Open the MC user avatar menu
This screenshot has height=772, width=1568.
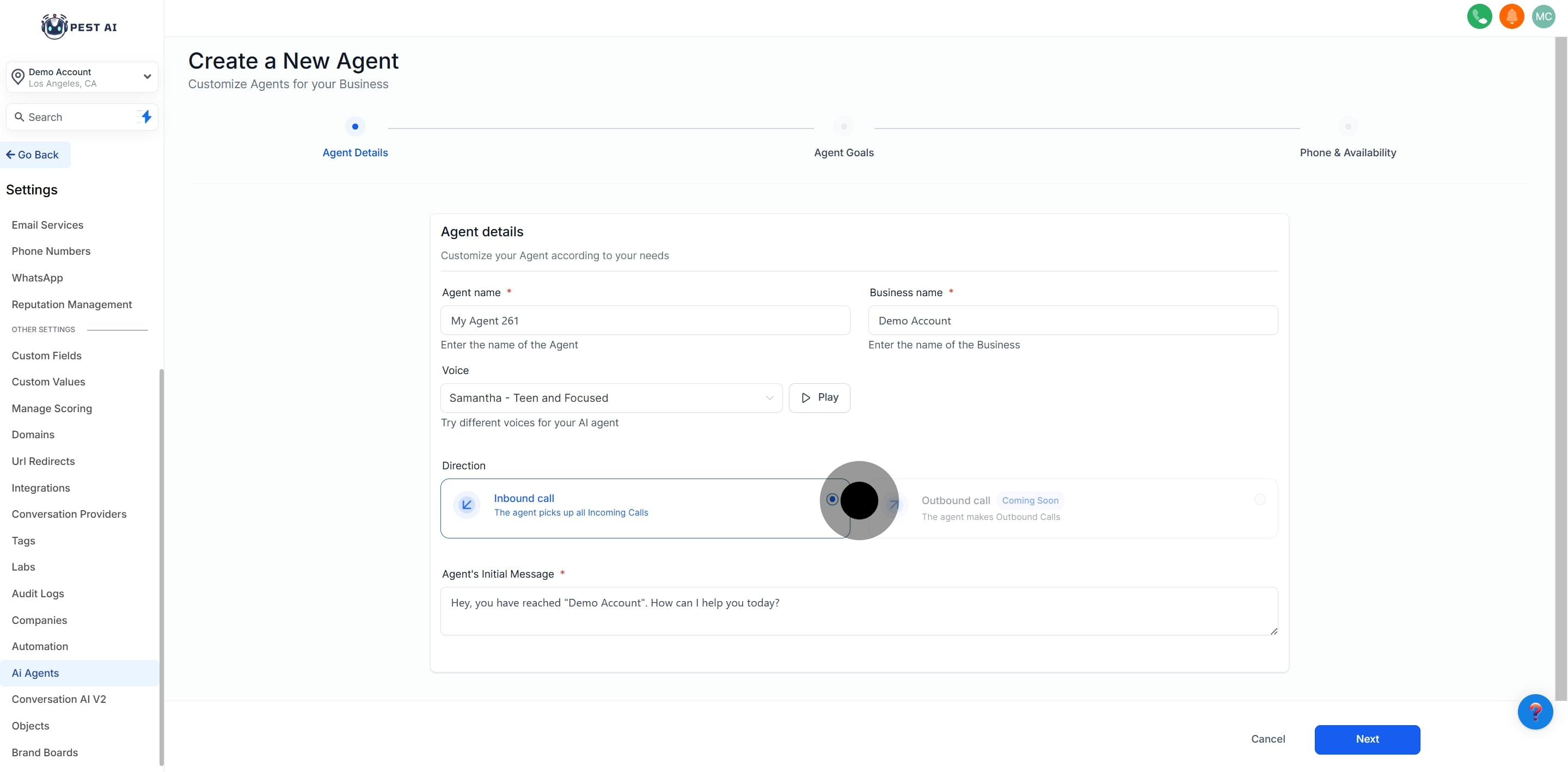[1543, 16]
